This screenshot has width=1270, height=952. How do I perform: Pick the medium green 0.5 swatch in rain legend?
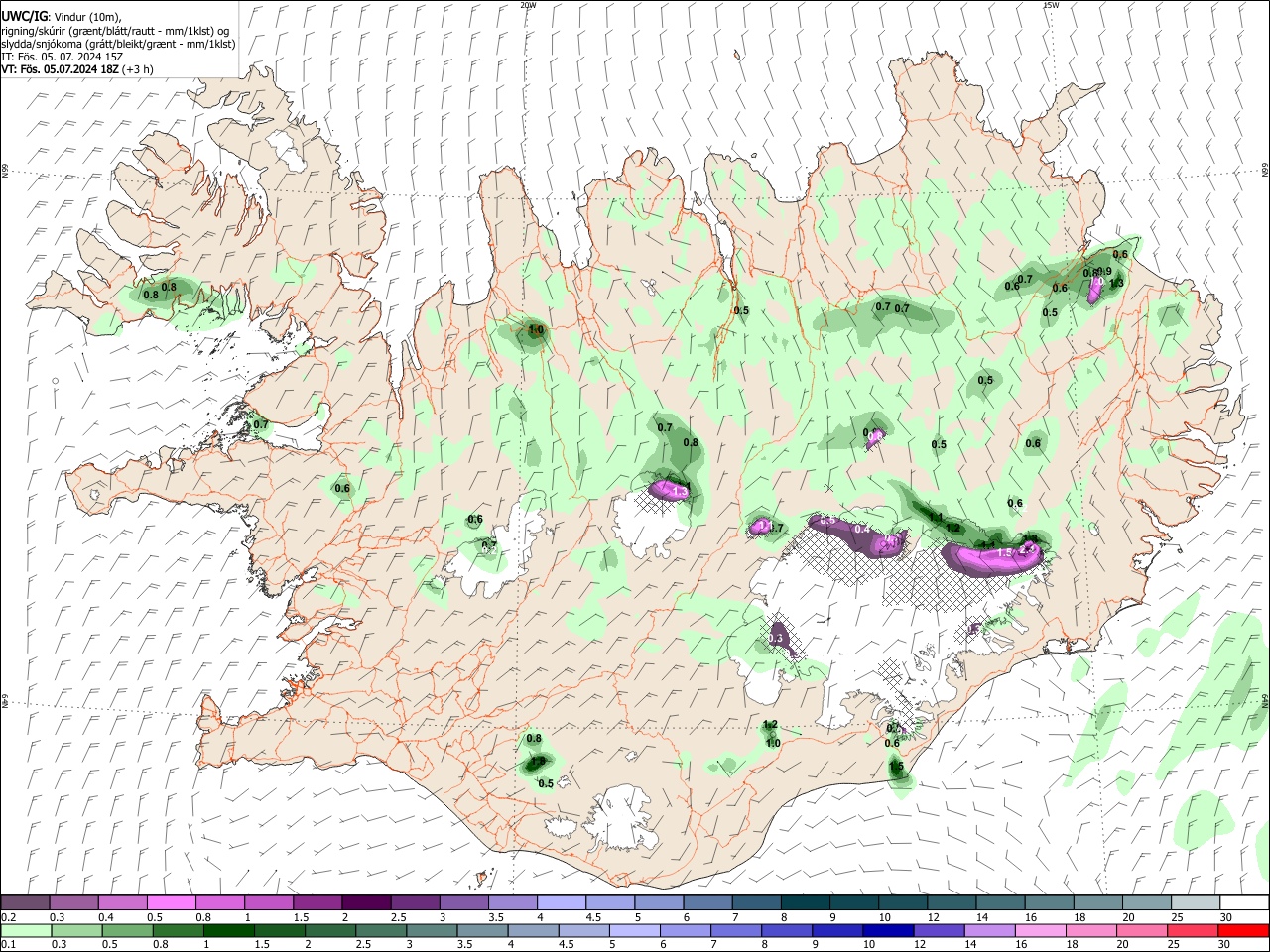click(127, 931)
